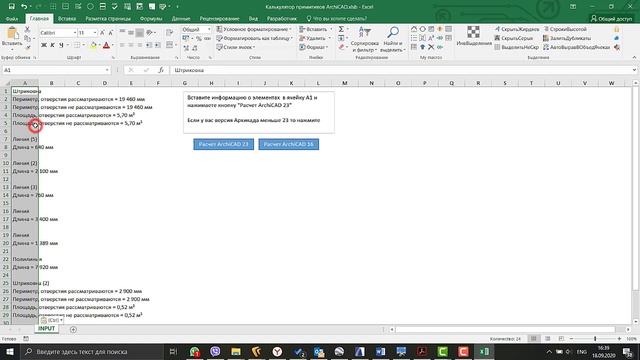Switch to the Формулы ribbon tab
This screenshot has height=360, width=640.
[x=151, y=18]
